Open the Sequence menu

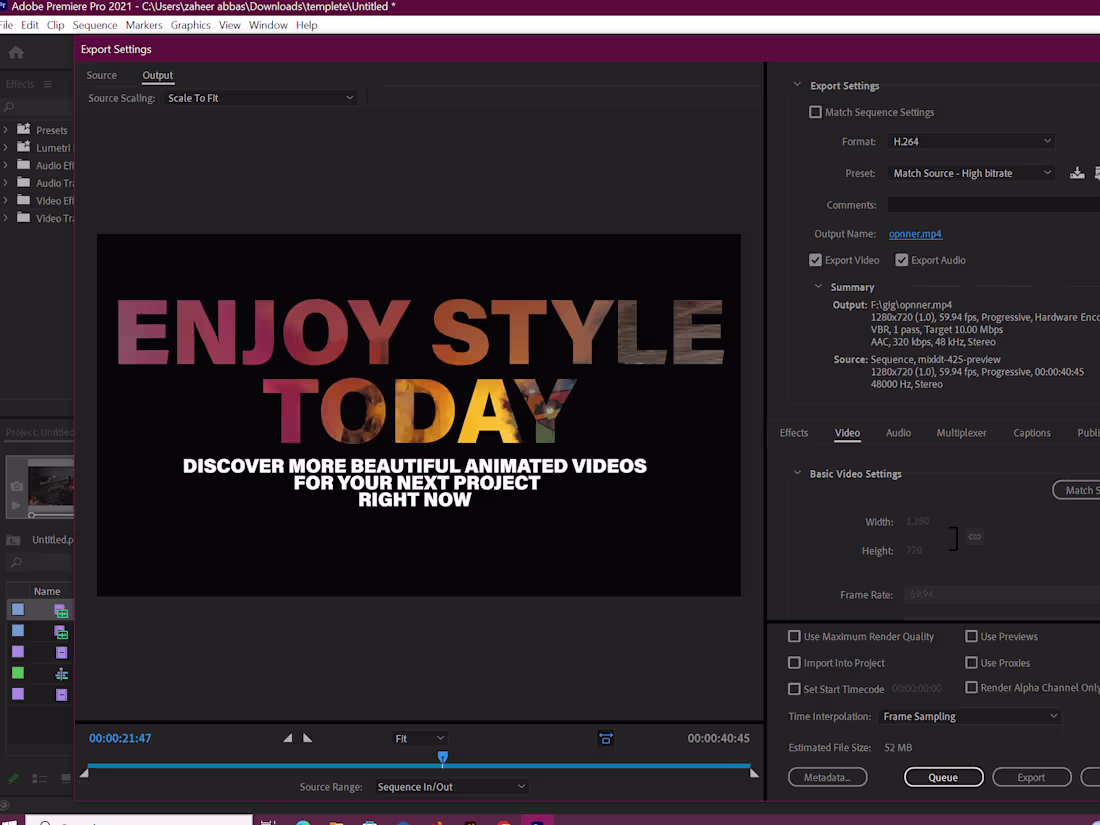(x=95, y=25)
